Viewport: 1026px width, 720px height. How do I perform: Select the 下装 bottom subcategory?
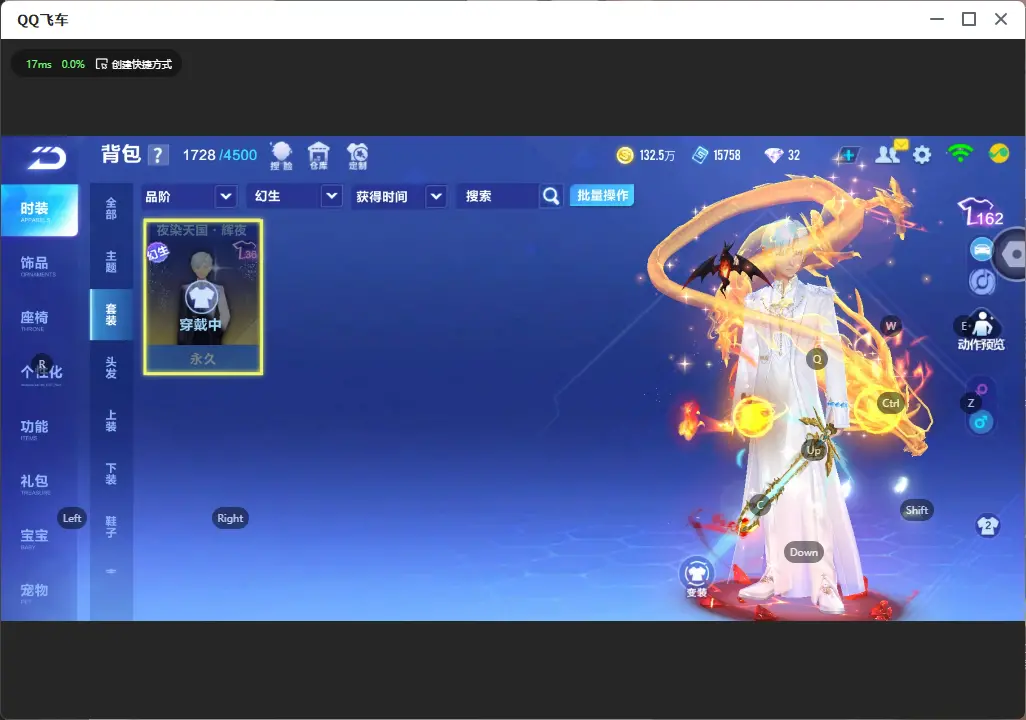[111, 474]
